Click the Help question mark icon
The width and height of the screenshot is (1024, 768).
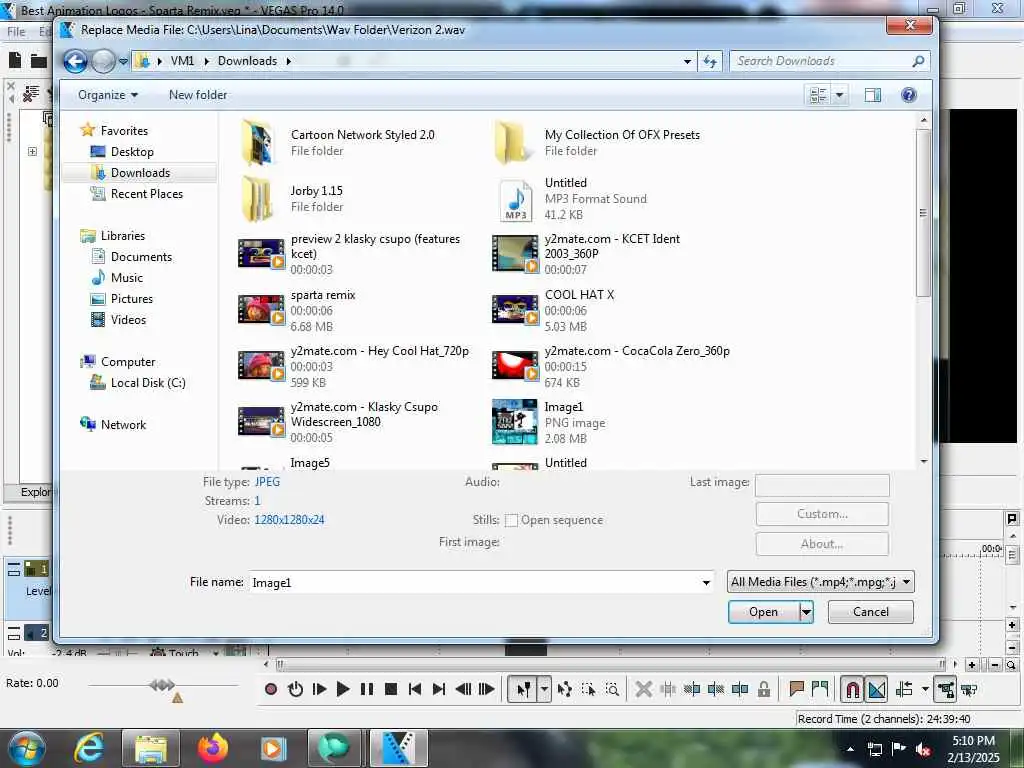(x=908, y=95)
